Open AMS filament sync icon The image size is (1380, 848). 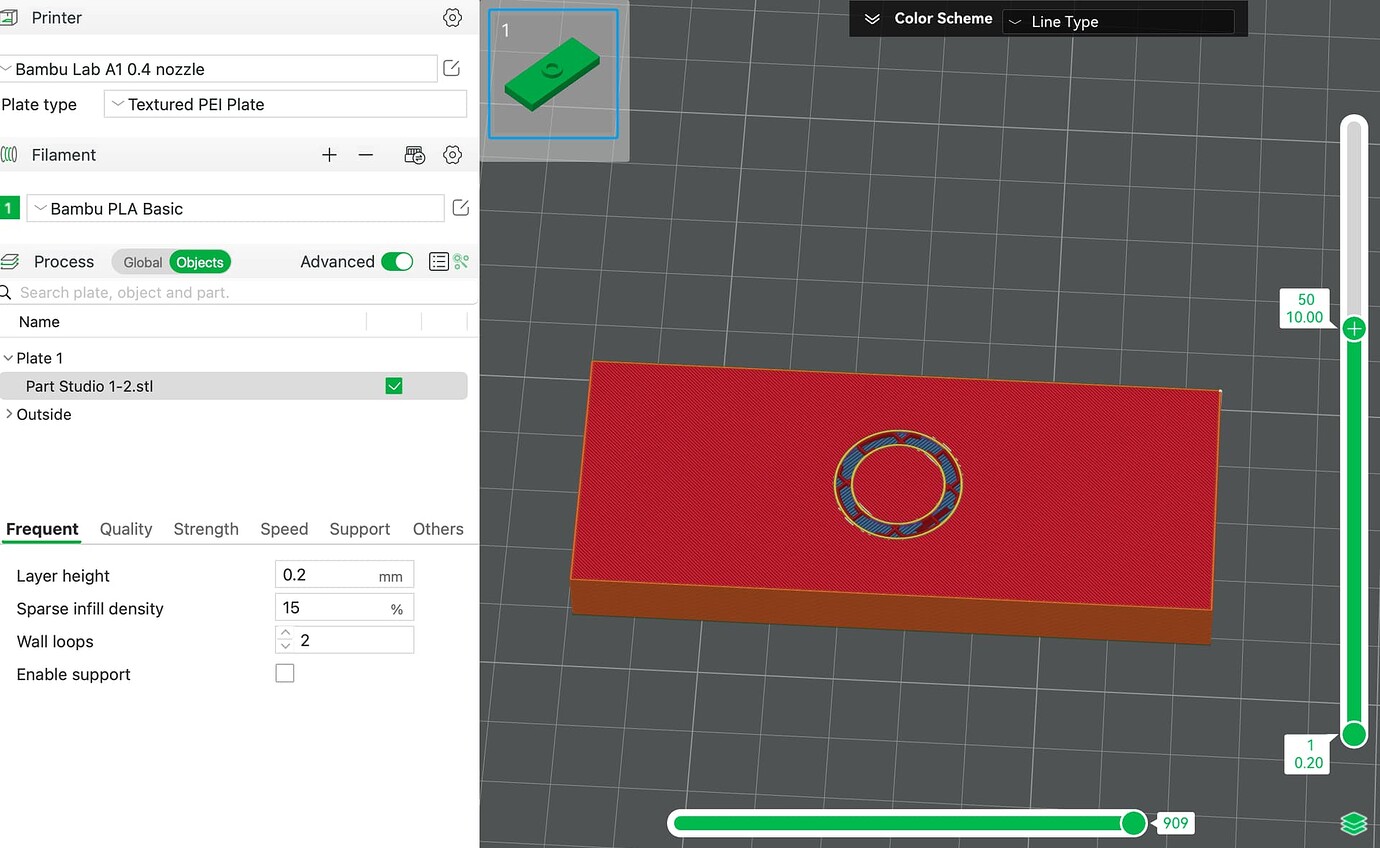(415, 155)
